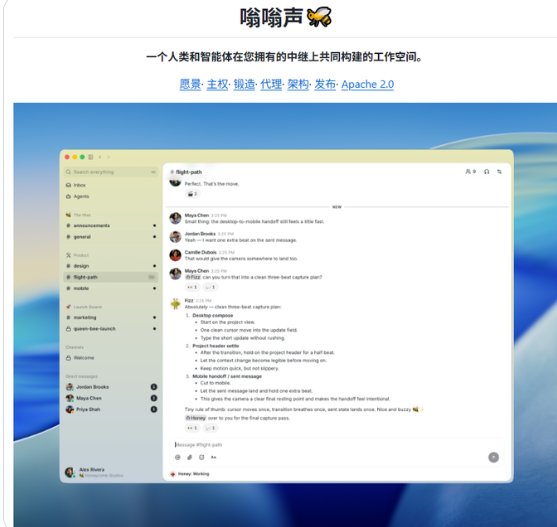Open the Apache 2.0 license link
The width and height of the screenshot is (557, 527).
367,85
